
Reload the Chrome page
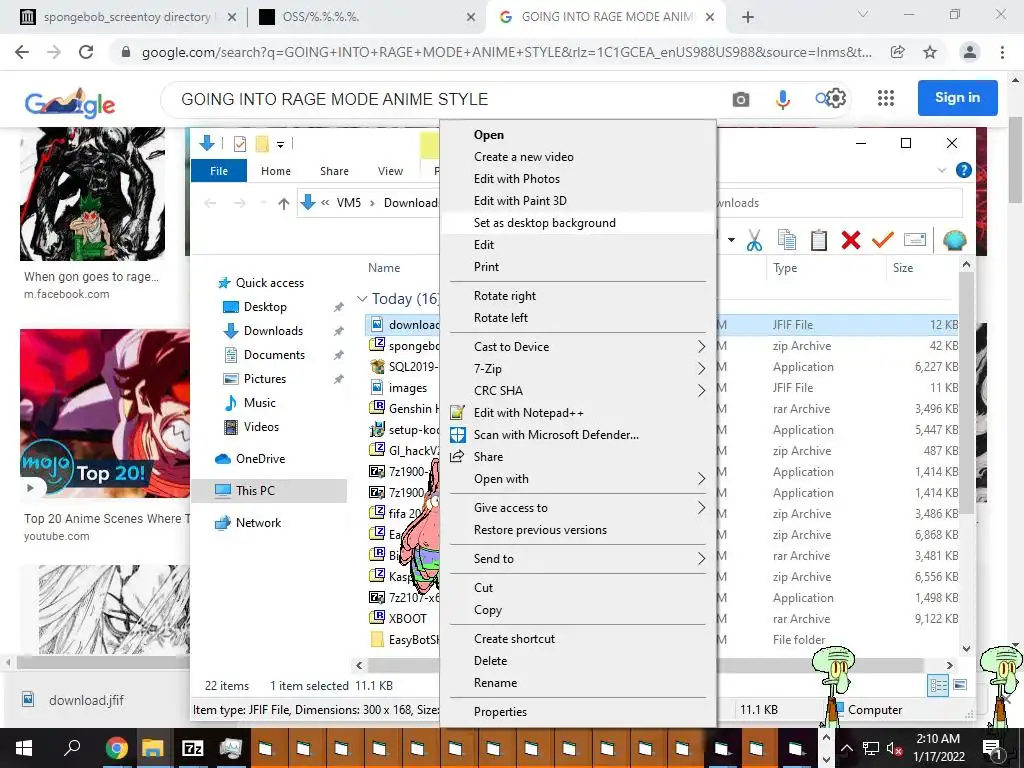point(86,52)
